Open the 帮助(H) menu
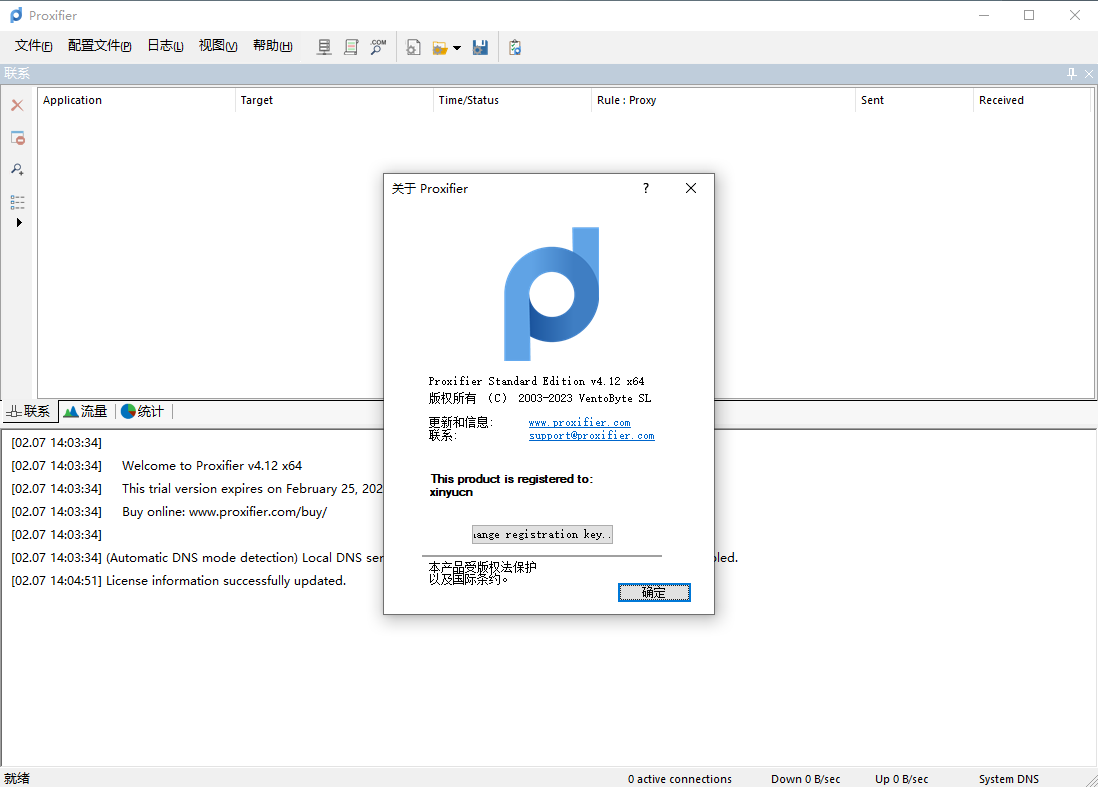Screen dimensions: 1098x787 tap(272, 46)
